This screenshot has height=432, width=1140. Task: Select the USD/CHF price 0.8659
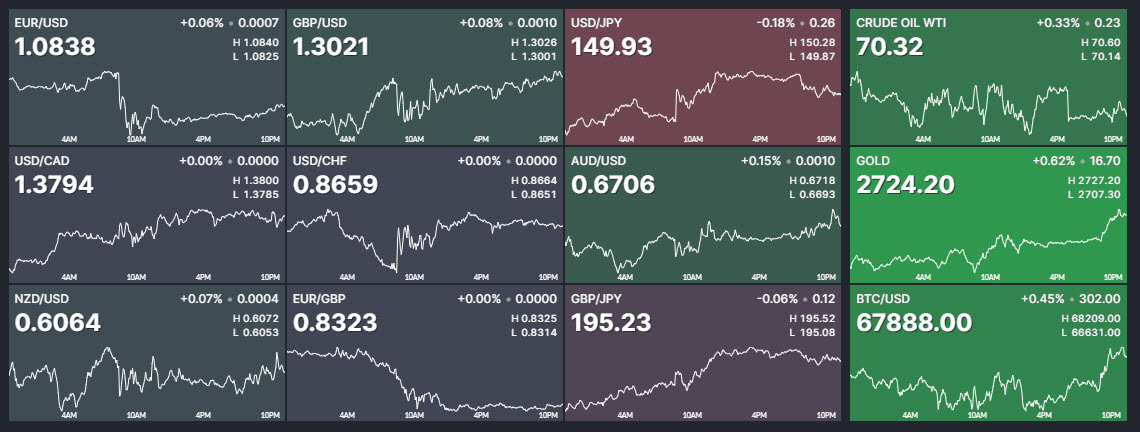point(332,185)
